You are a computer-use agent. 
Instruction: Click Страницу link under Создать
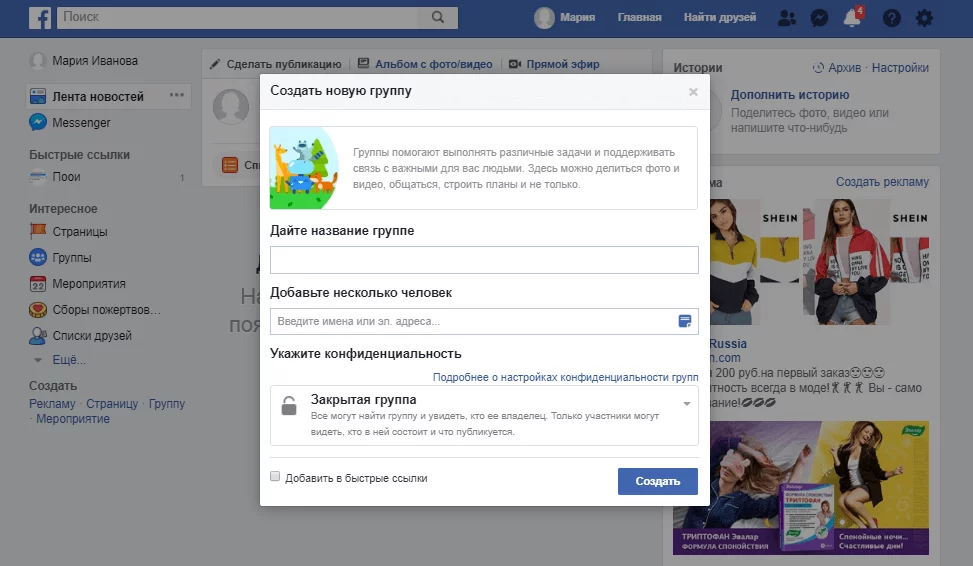[x=112, y=403]
